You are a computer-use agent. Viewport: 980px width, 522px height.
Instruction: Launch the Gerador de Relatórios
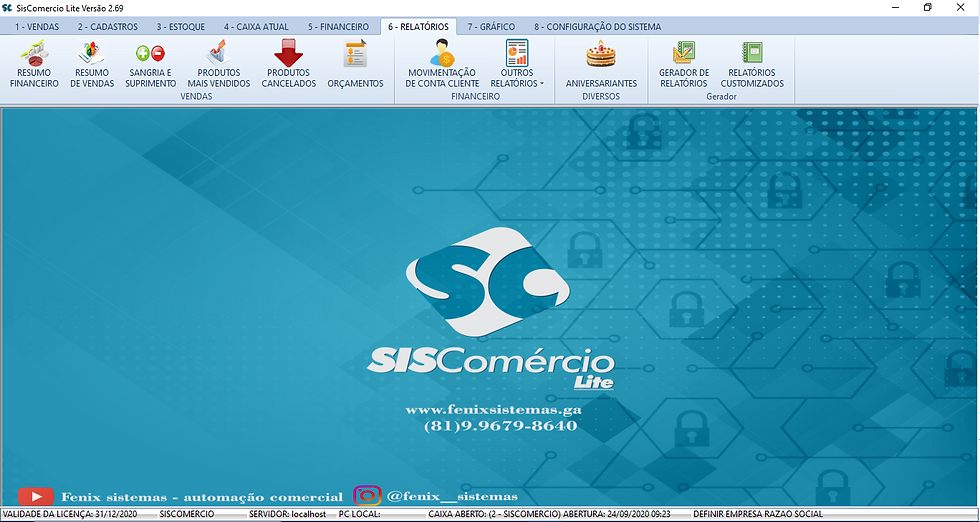click(684, 64)
